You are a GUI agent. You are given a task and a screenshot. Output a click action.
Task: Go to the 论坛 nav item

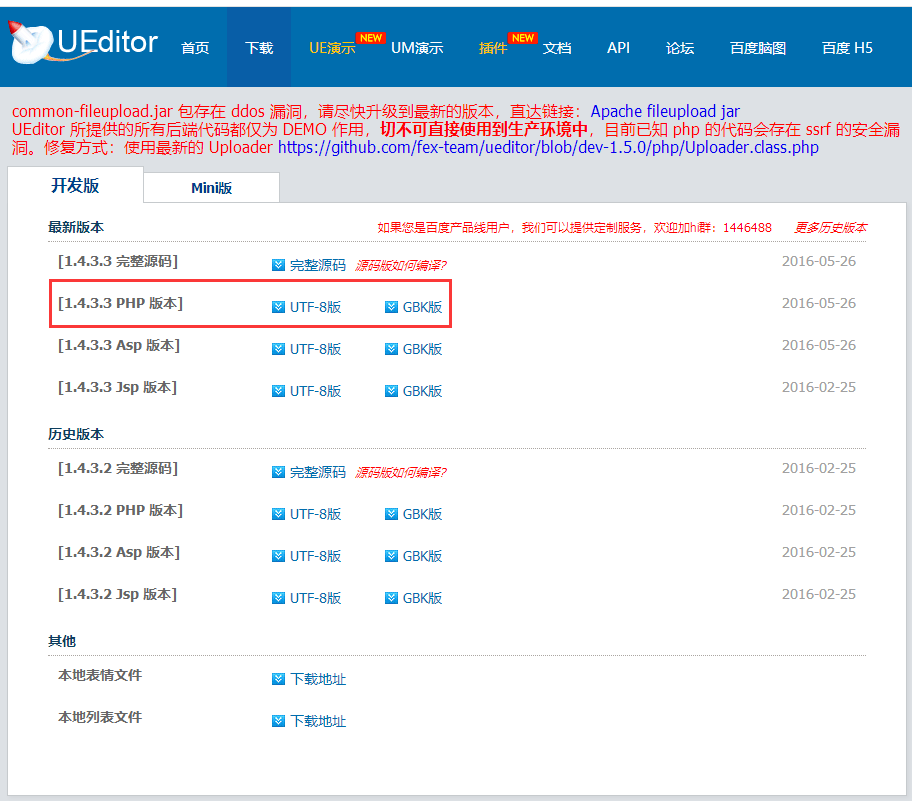click(680, 48)
